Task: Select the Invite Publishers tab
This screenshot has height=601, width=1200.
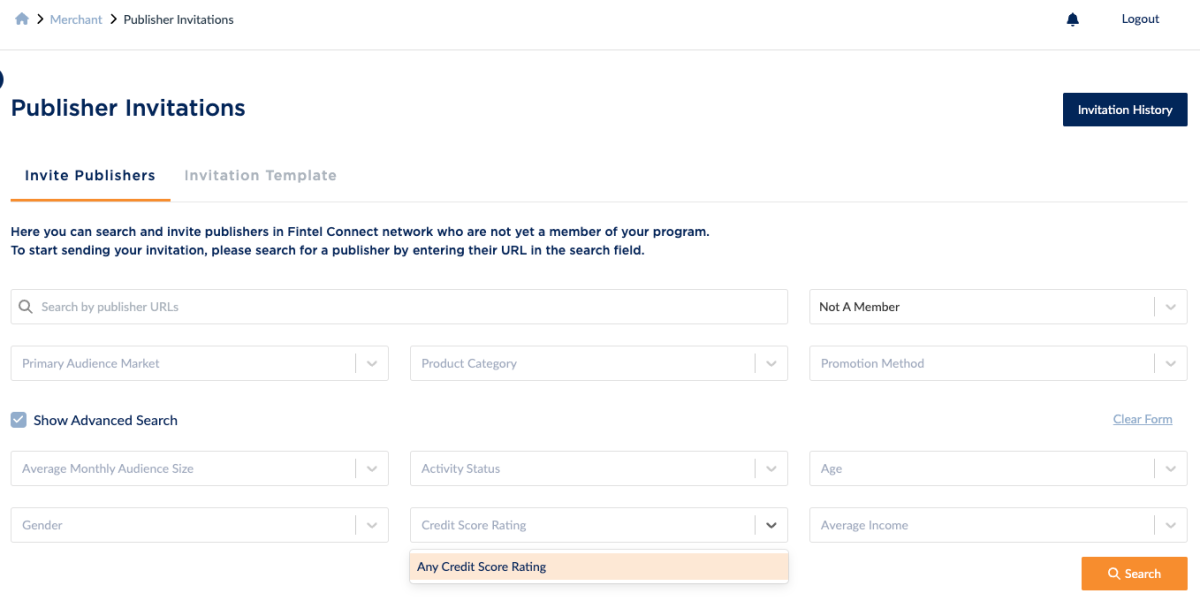Action: (89, 175)
